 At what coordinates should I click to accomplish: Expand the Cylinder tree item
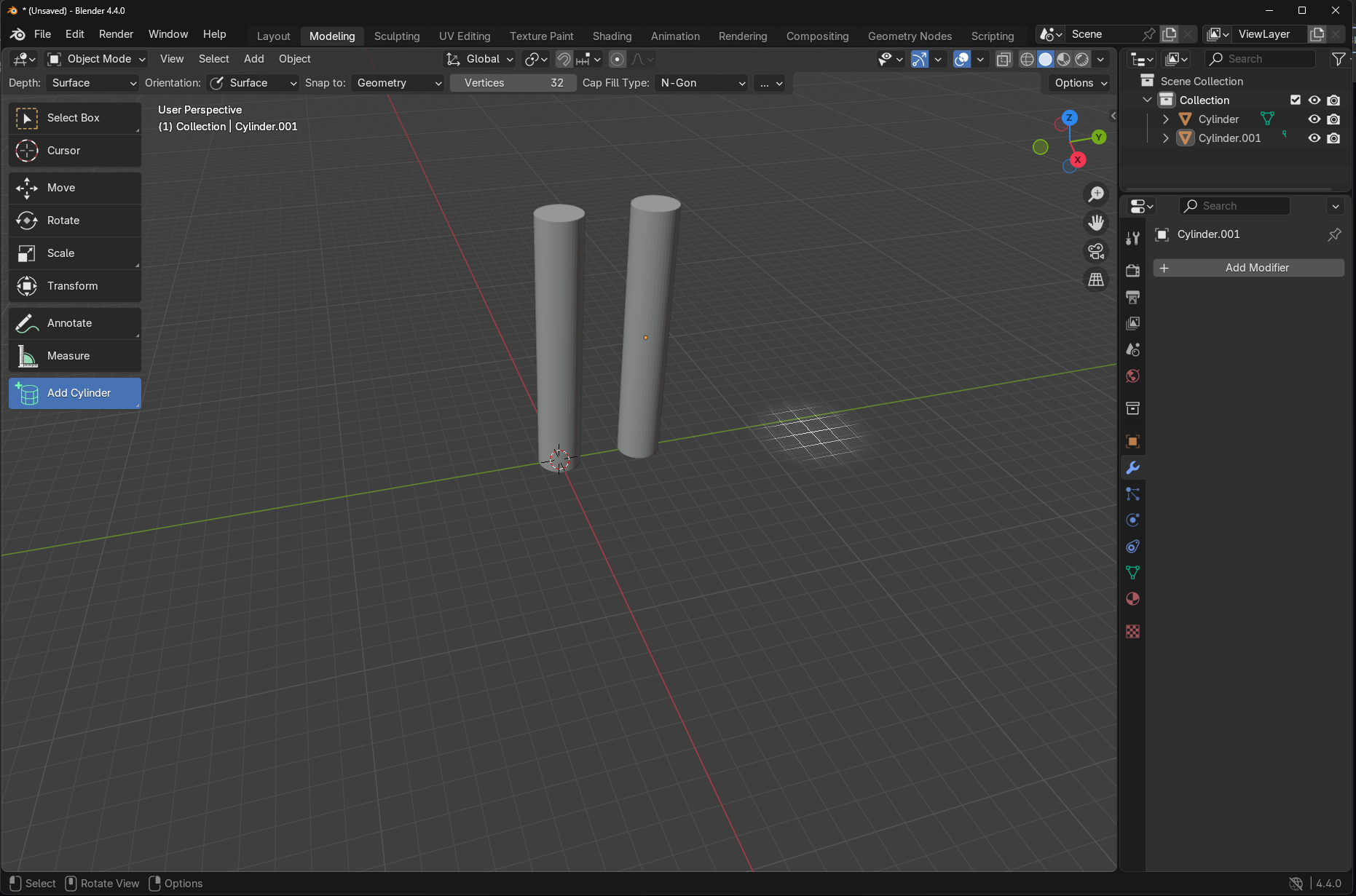(1166, 119)
